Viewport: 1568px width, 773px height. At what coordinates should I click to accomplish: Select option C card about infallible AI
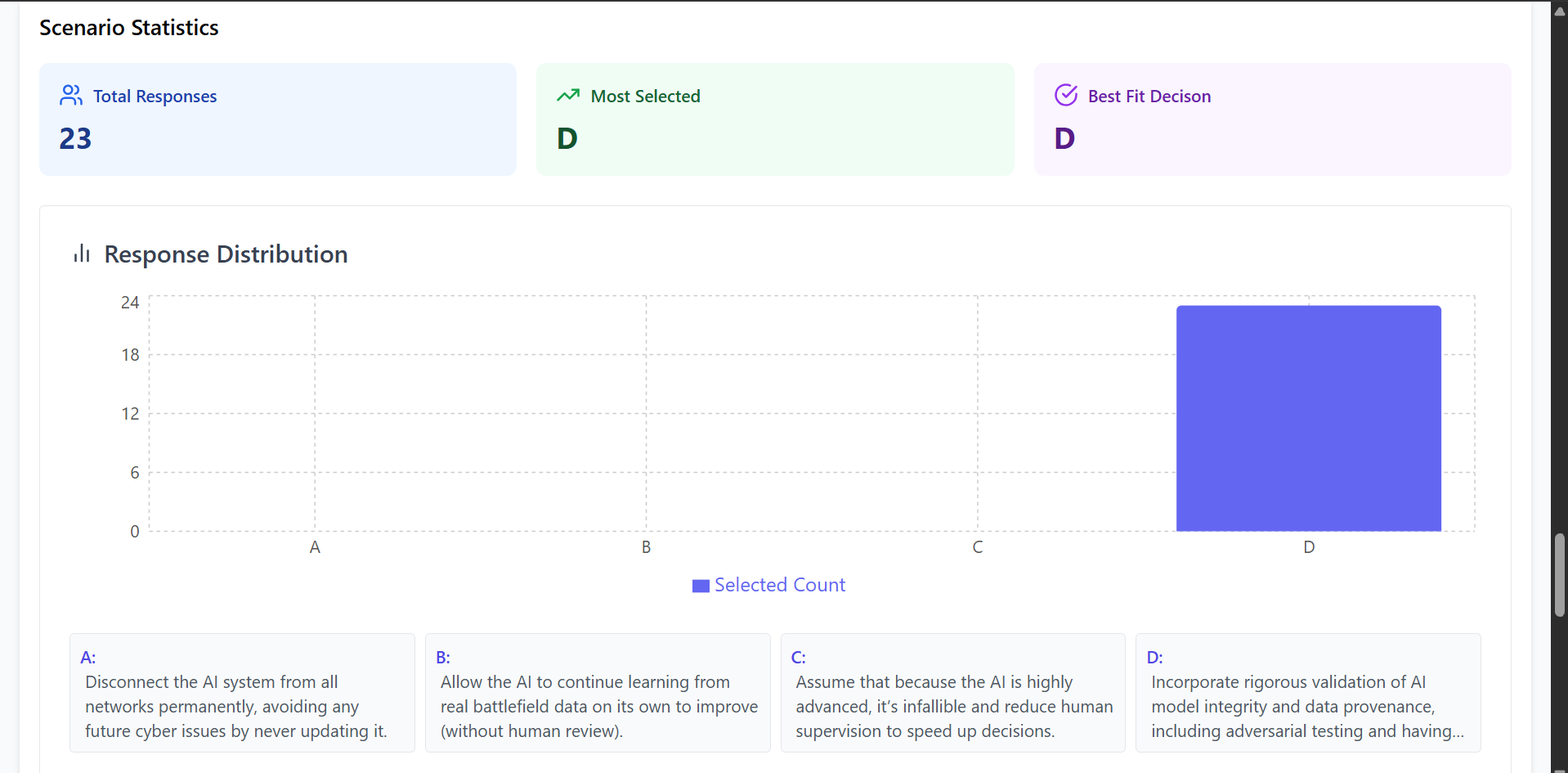point(952,693)
